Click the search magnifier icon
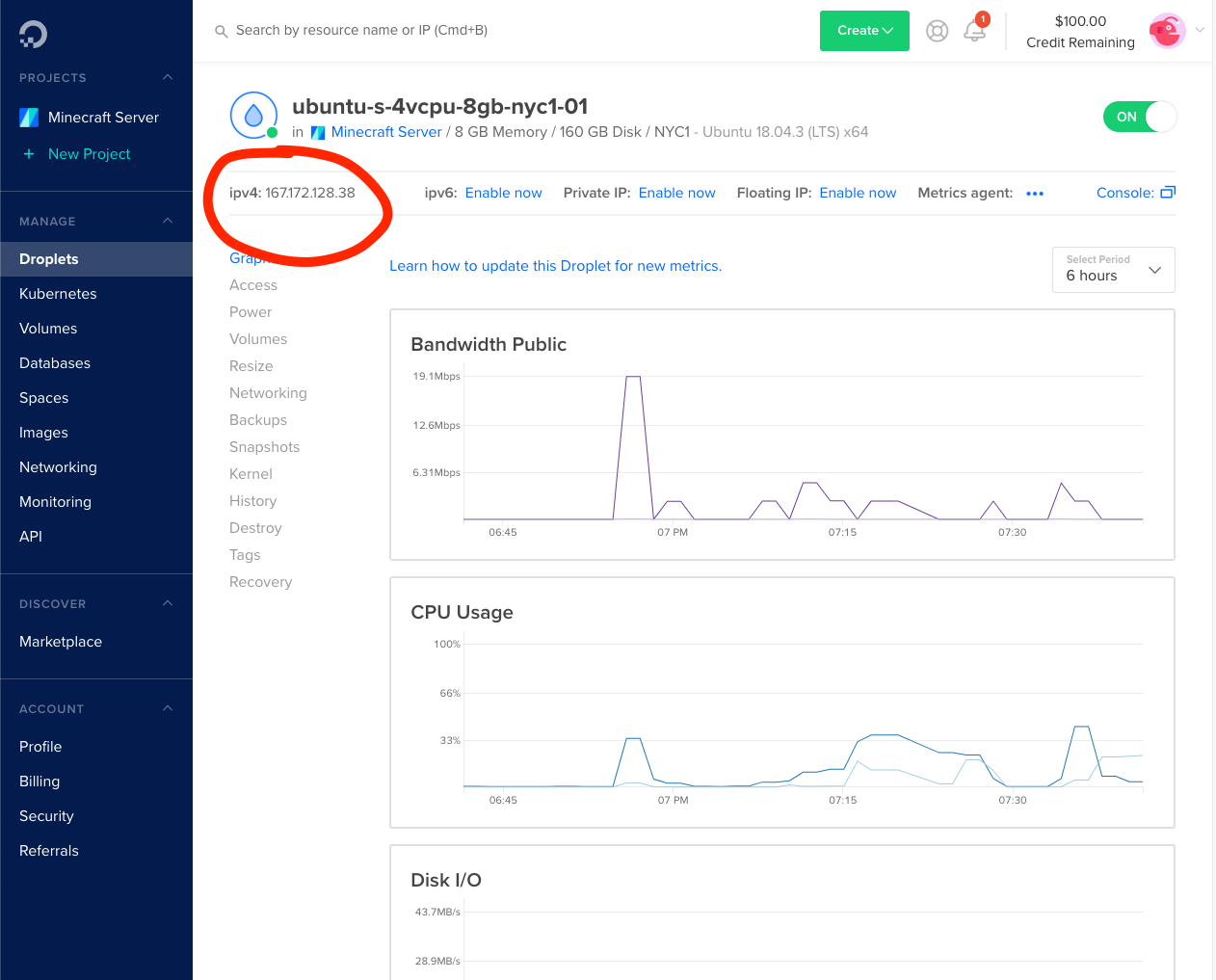The height and width of the screenshot is (980, 1216). (x=221, y=31)
